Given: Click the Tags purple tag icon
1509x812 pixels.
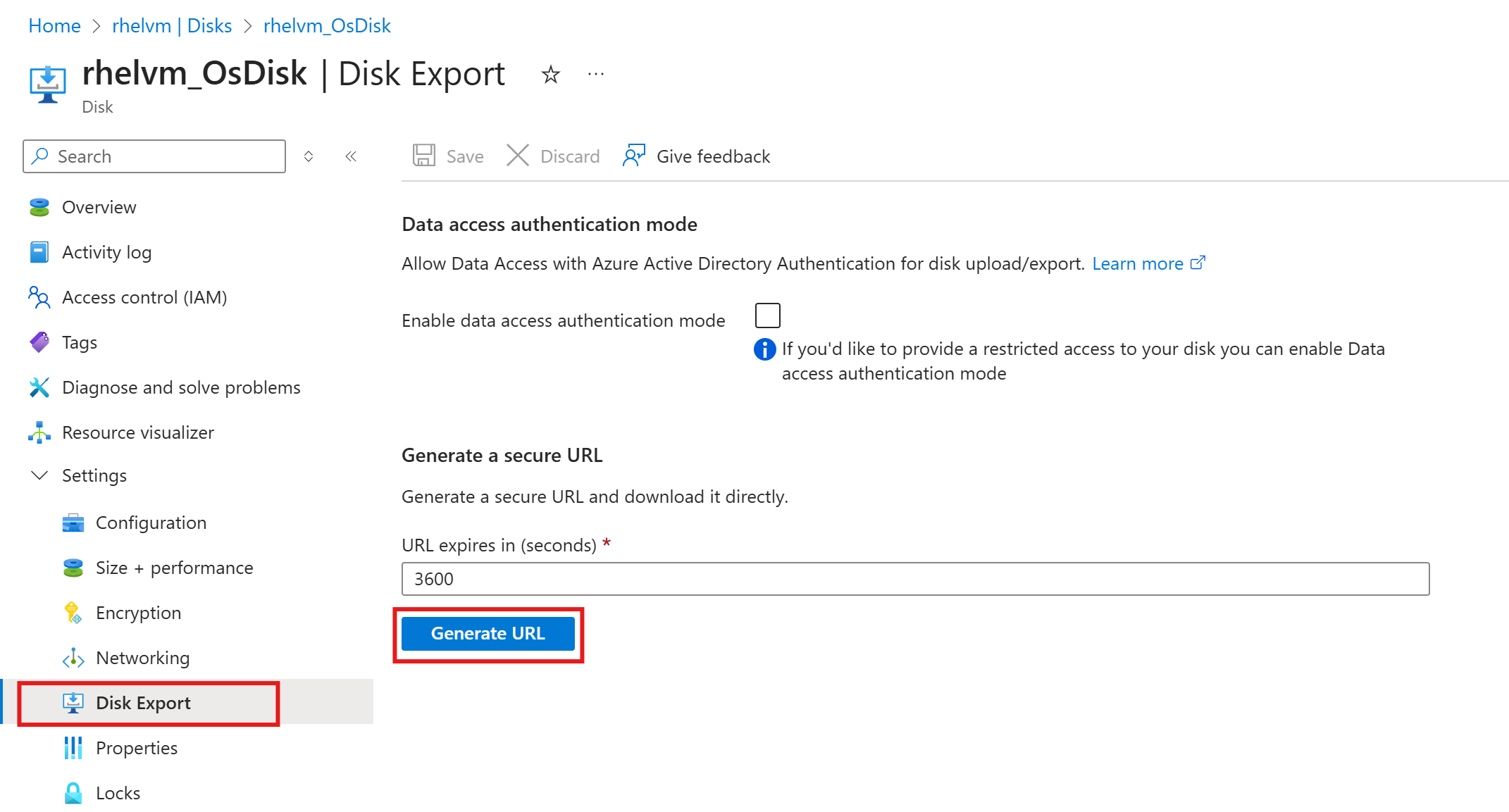Looking at the screenshot, I should coord(39,342).
